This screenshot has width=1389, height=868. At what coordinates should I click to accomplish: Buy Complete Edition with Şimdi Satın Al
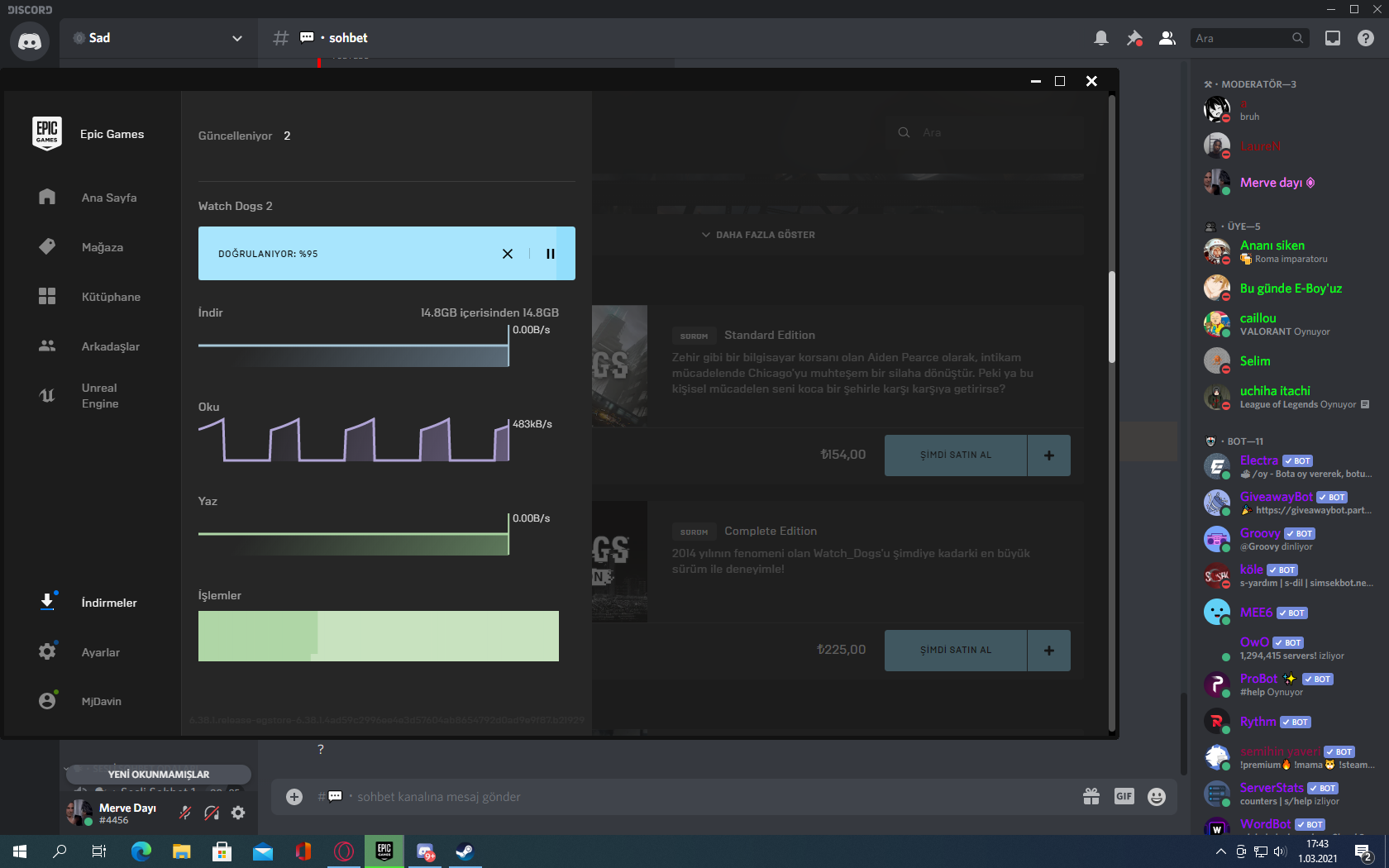(x=956, y=651)
